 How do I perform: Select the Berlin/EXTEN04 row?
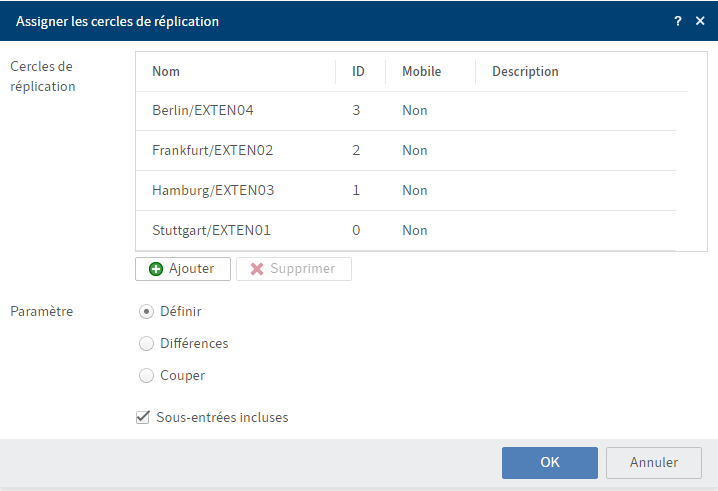406,111
